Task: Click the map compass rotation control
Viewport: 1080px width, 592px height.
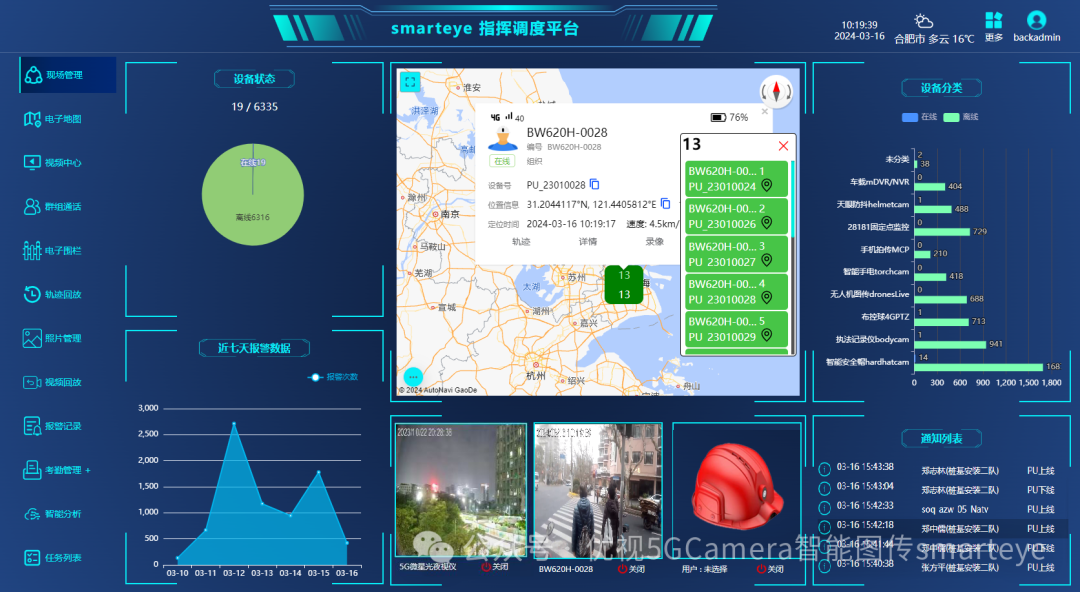Action: point(776,92)
